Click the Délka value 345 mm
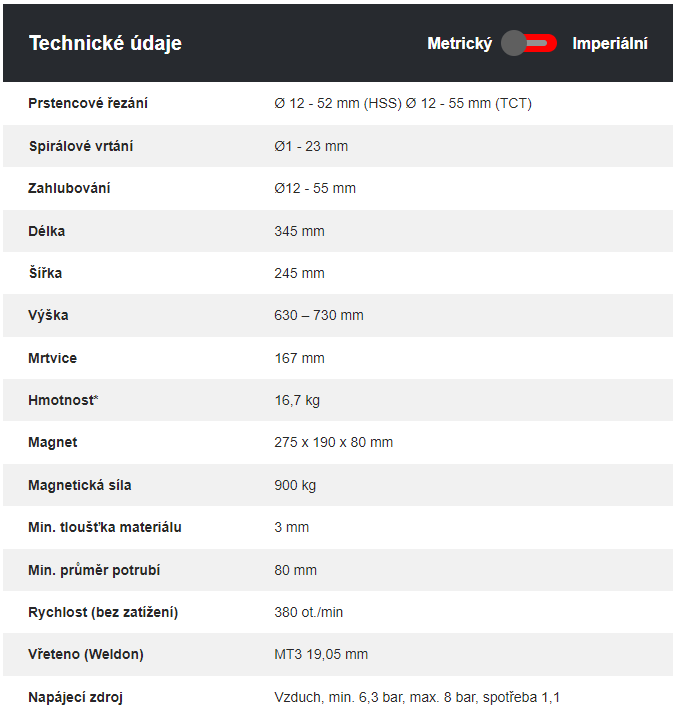 (x=299, y=231)
